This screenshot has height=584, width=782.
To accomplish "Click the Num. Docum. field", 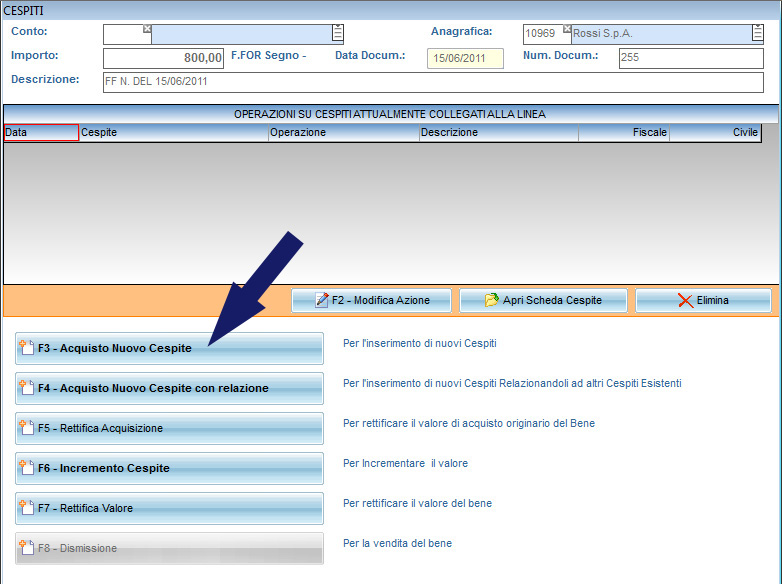I will tap(690, 58).
